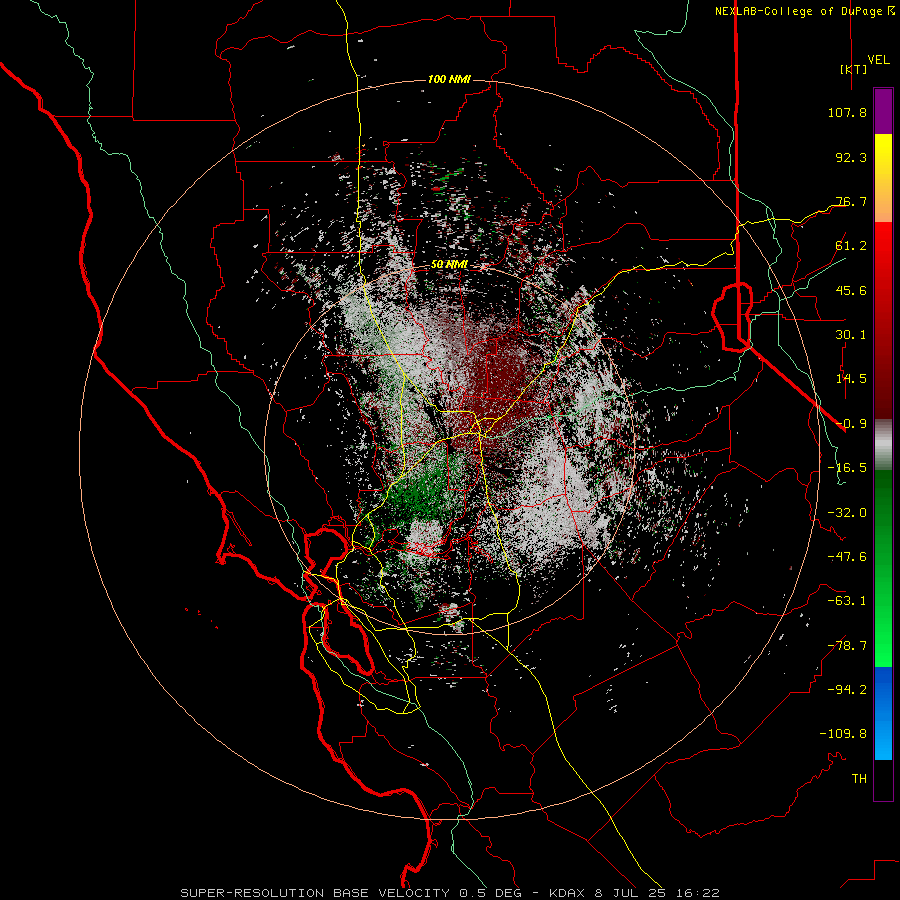Viewport: 900px width, 900px height.
Task: Click the -0.9 velocity scale value
Action: tap(851, 424)
